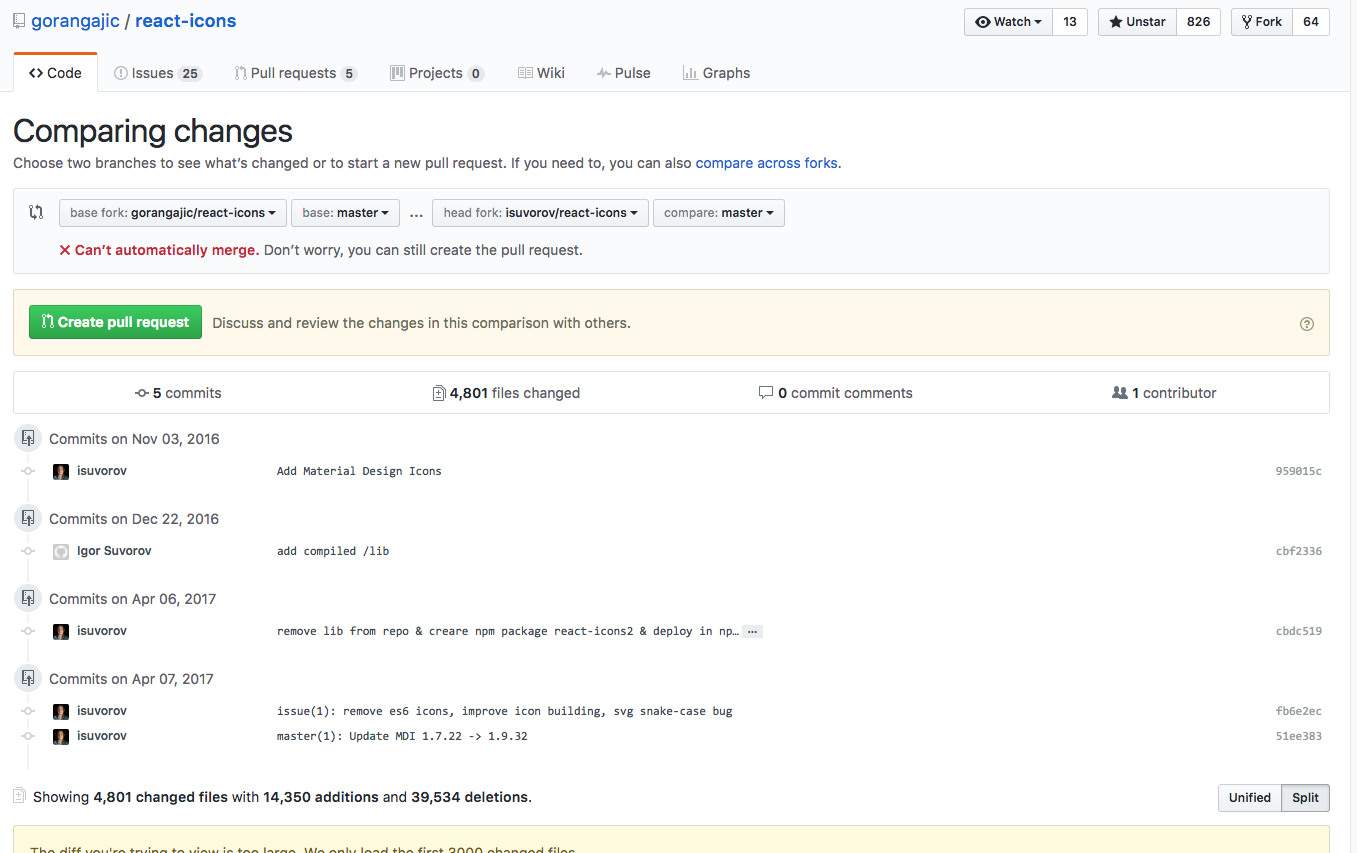Screen dimensions: 1357x853
Task: Click the push icon for Nov 03, 2016 commits
Action: [28, 438]
